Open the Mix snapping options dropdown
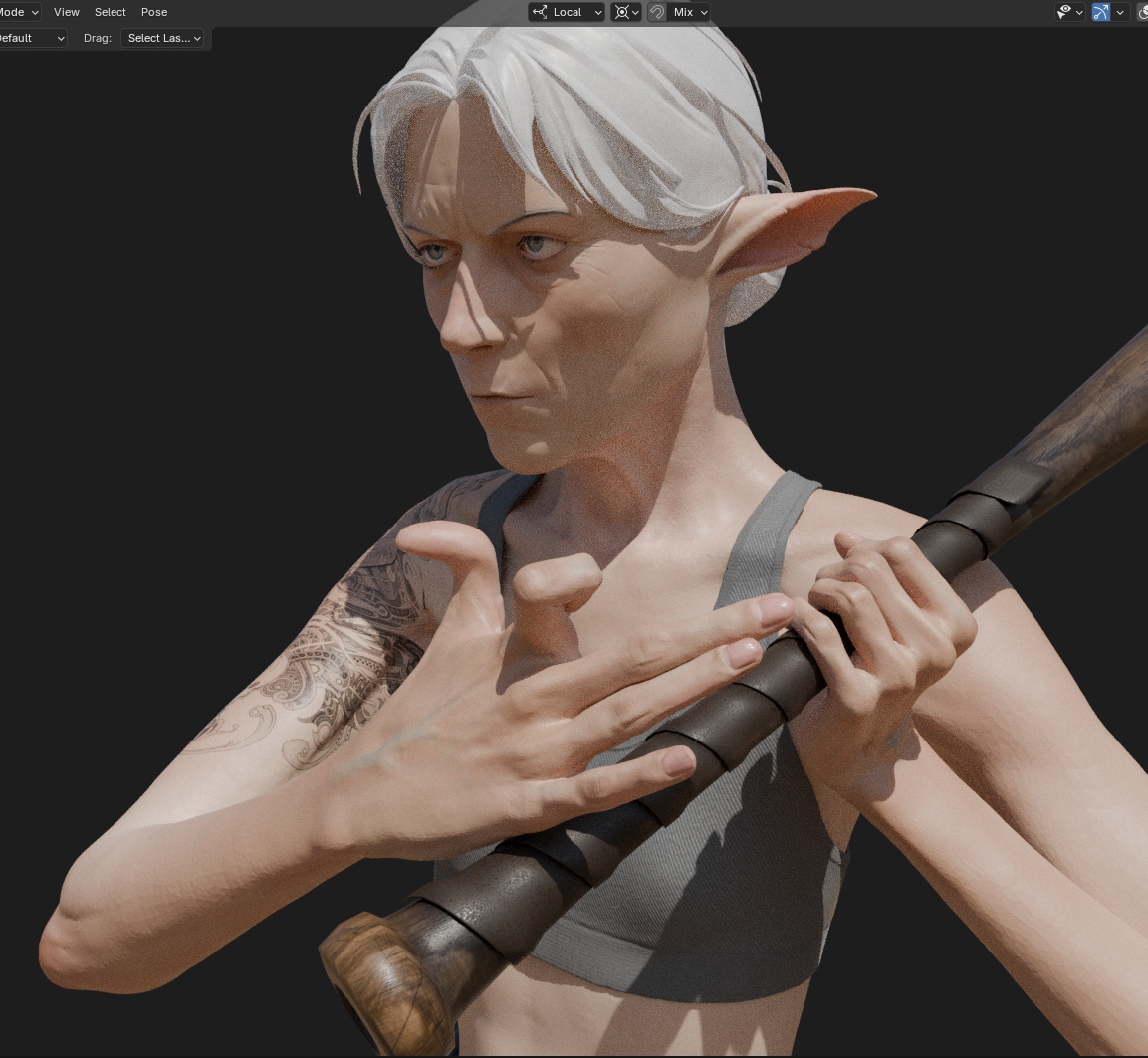Image resolution: width=1148 pixels, height=1058 pixels. (x=690, y=12)
